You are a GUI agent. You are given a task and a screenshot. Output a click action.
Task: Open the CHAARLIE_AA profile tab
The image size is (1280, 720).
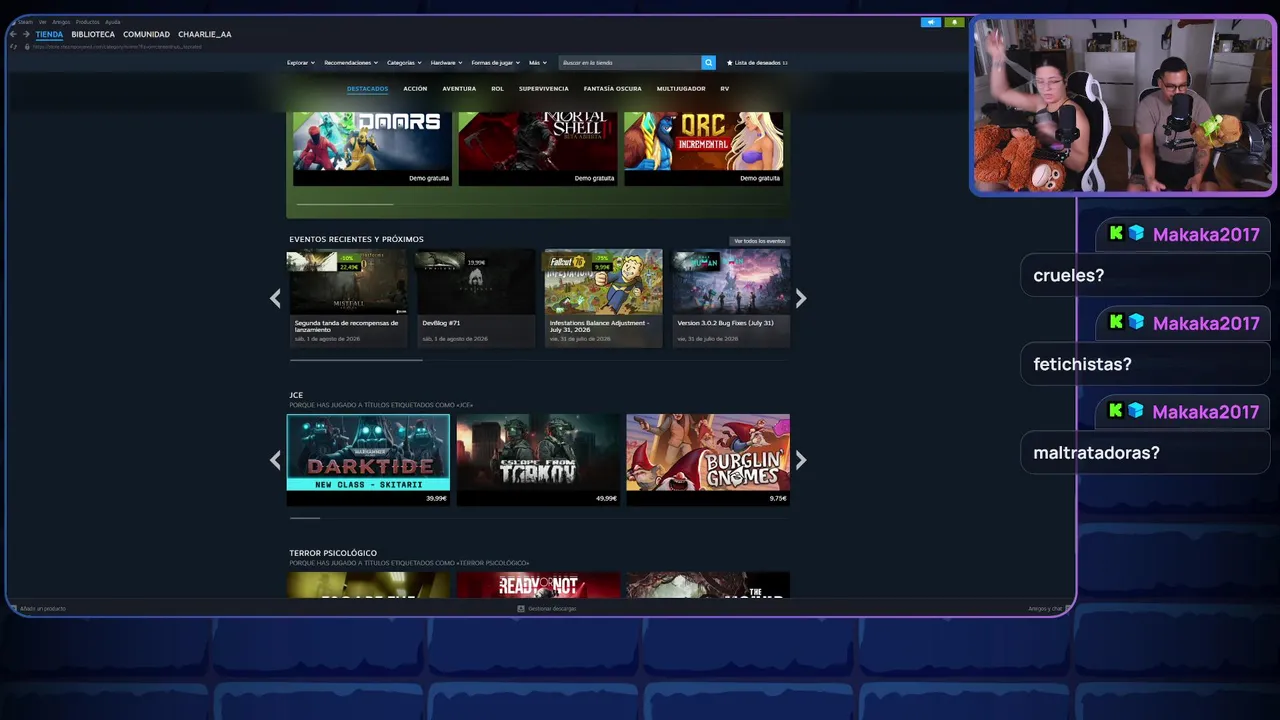205,34
